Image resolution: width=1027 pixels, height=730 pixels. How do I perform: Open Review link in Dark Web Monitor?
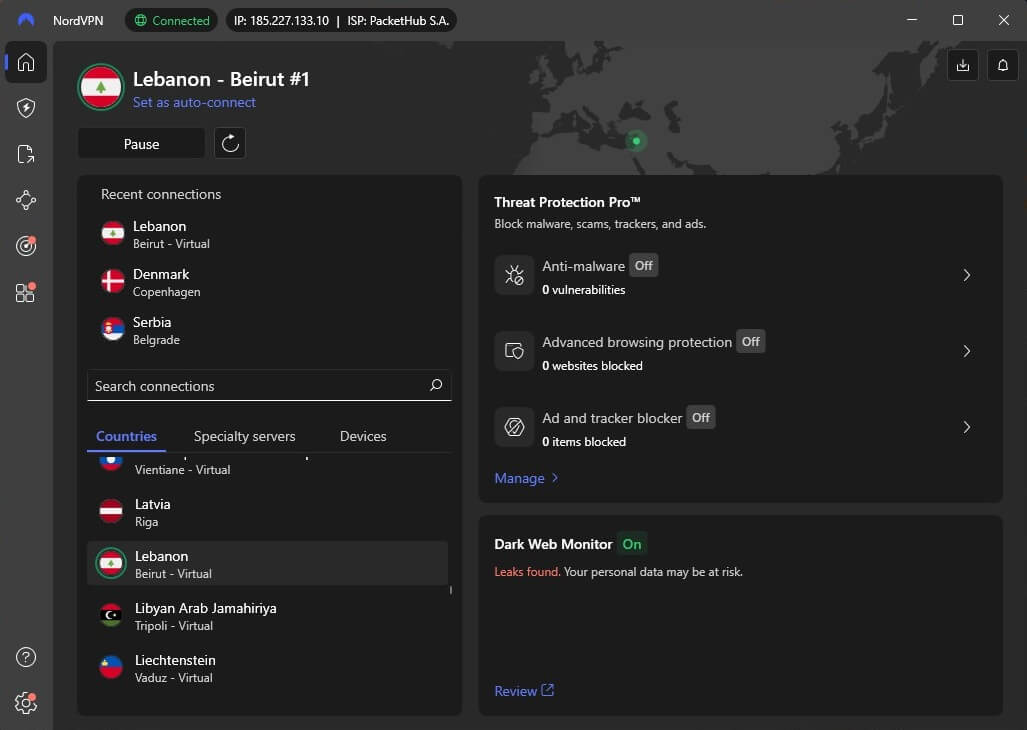pyautogui.click(x=517, y=690)
